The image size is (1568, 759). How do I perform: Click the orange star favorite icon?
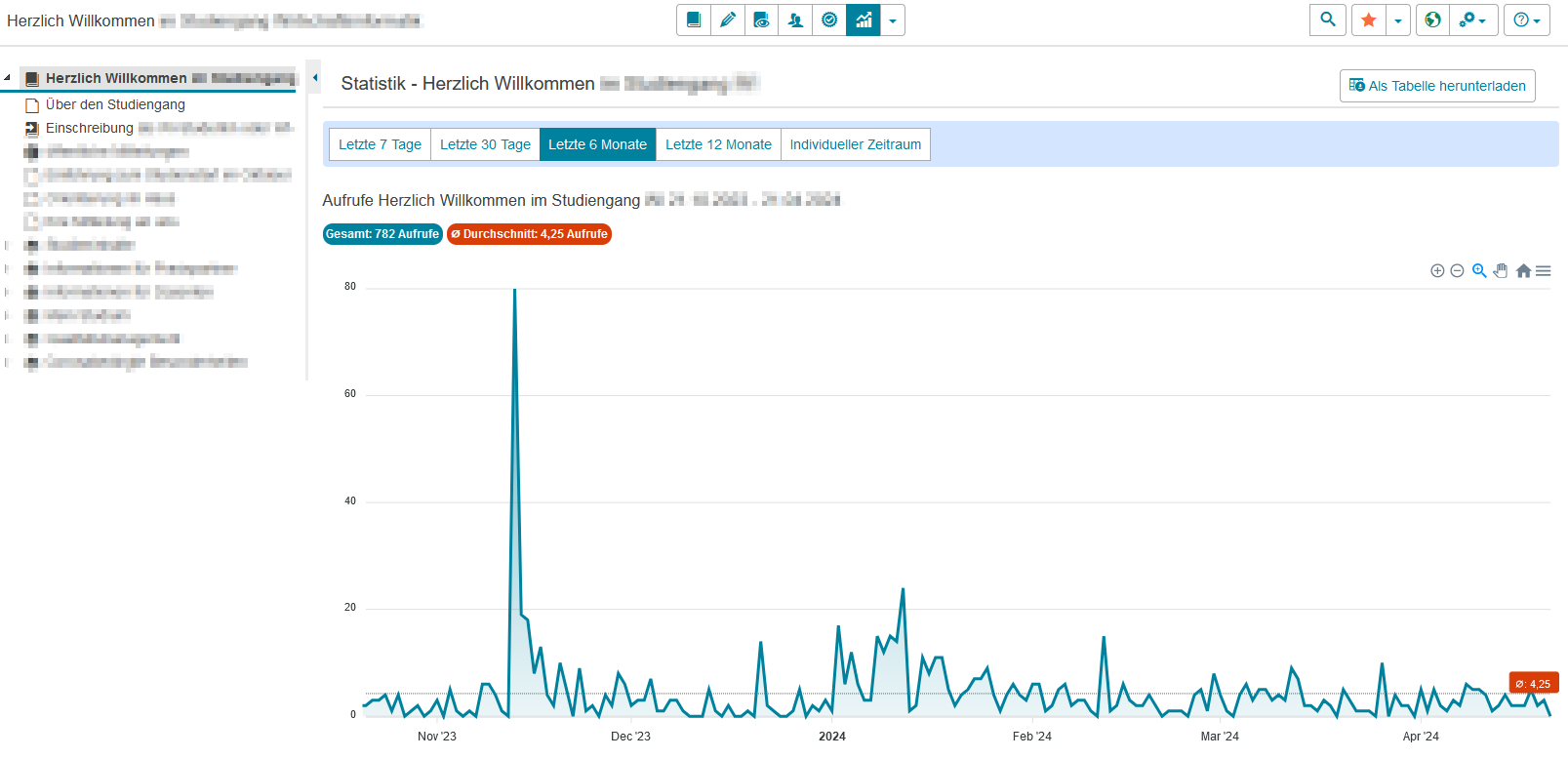click(x=1368, y=20)
